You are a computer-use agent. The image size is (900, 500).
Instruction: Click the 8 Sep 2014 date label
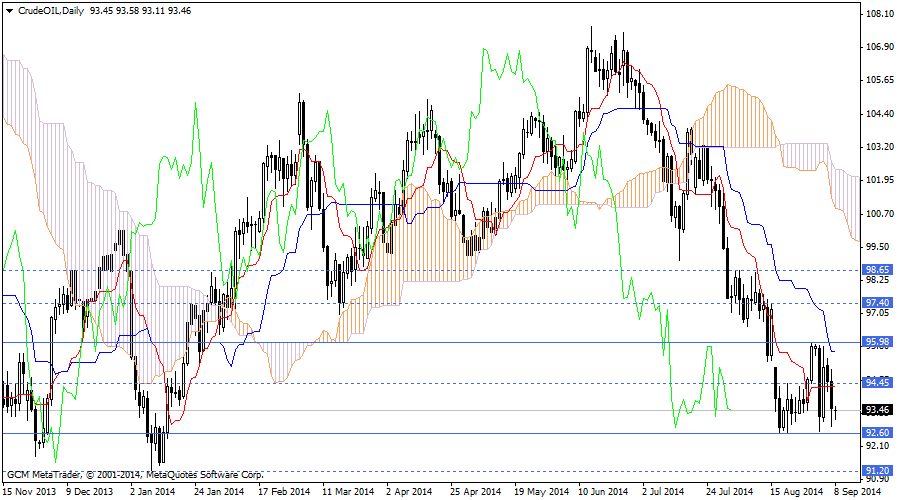859,491
